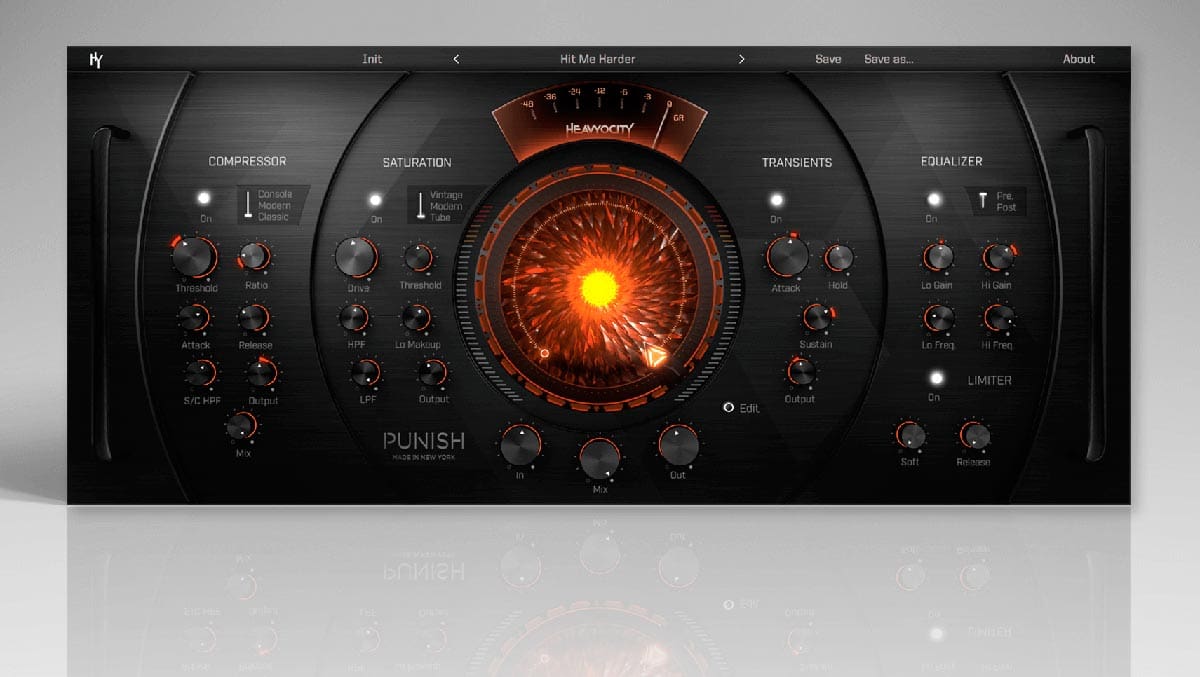The height and width of the screenshot is (677, 1200).
Task: Click the Transients Hold knob
Action: click(x=838, y=258)
